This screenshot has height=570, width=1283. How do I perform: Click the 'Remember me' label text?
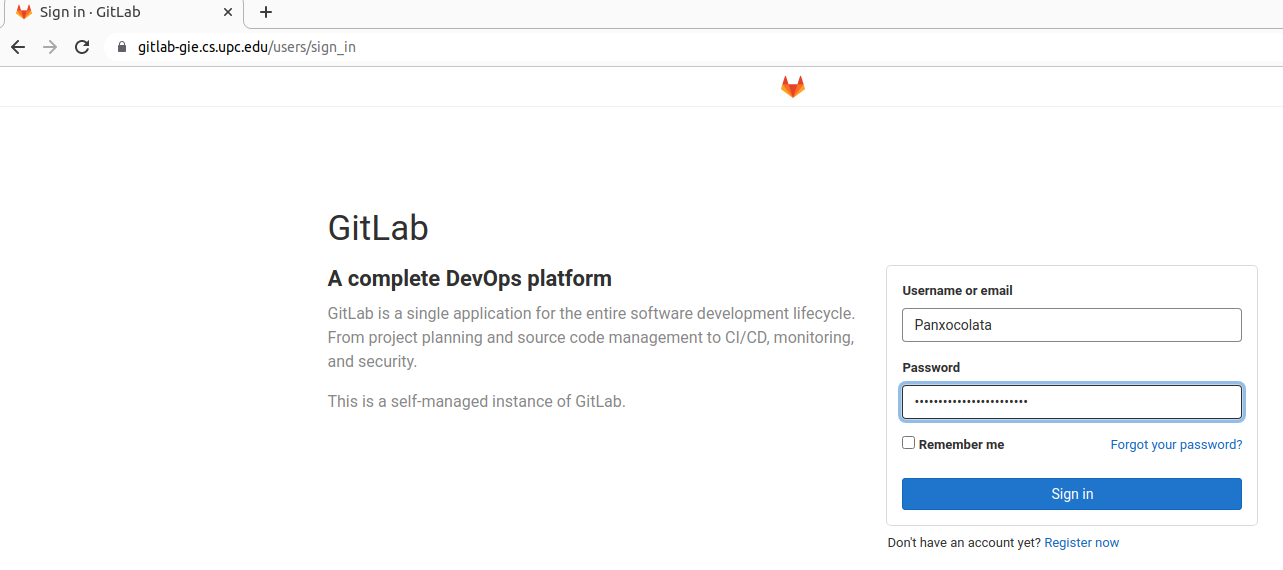click(x=961, y=445)
